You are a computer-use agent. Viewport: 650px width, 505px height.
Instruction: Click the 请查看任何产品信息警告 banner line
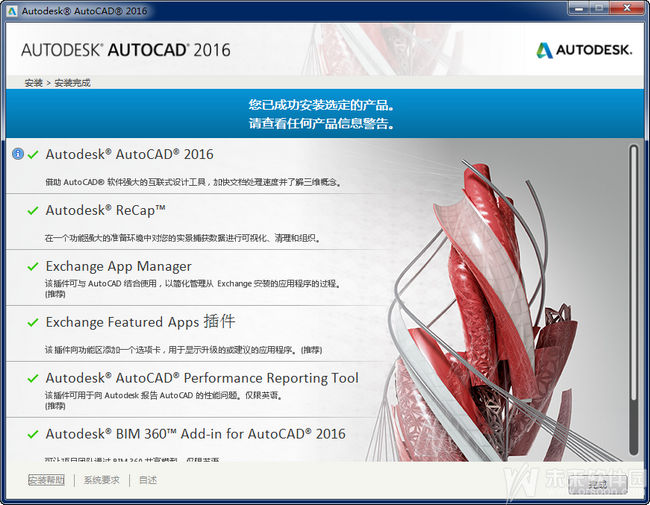click(321, 123)
